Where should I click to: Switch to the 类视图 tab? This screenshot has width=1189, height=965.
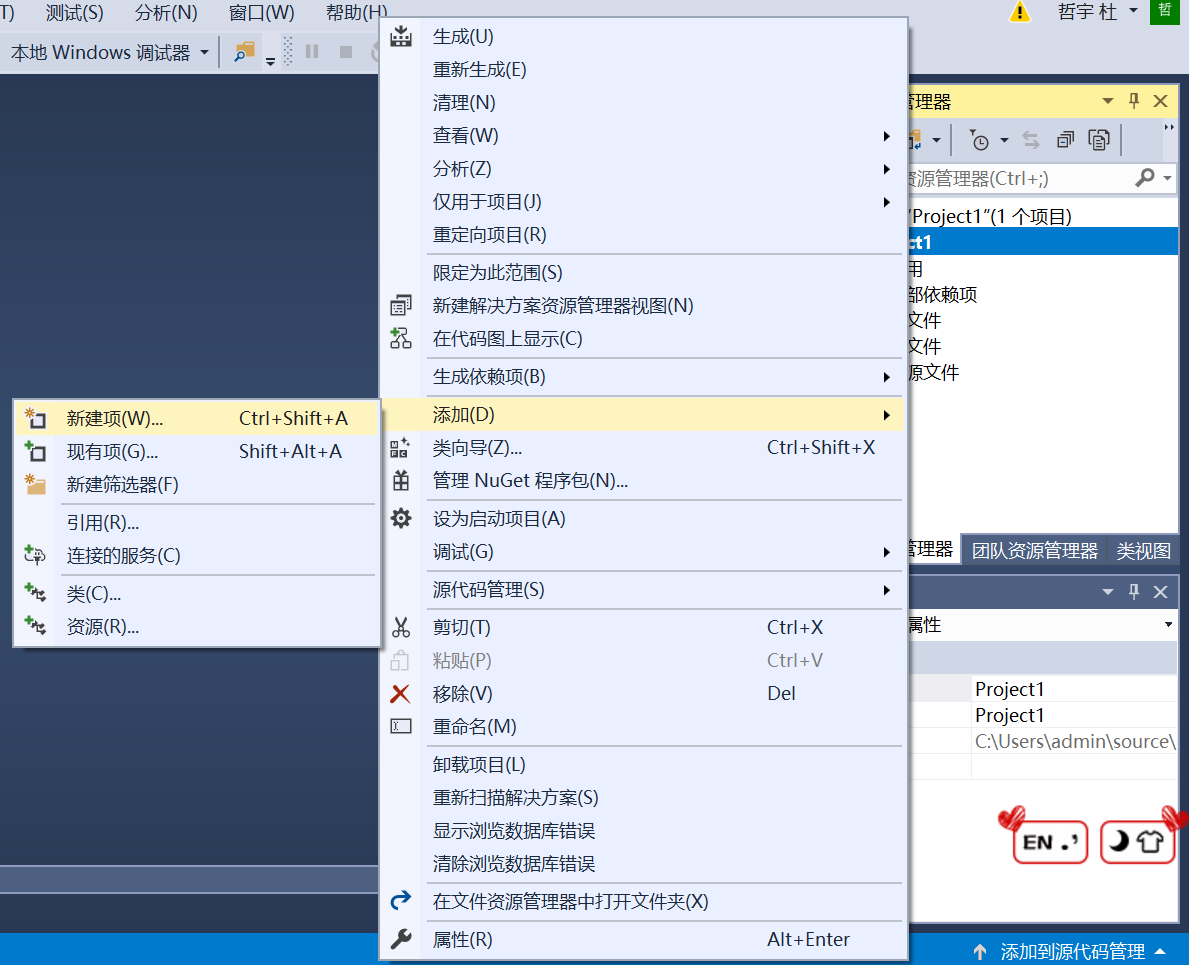pyautogui.click(x=1142, y=548)
